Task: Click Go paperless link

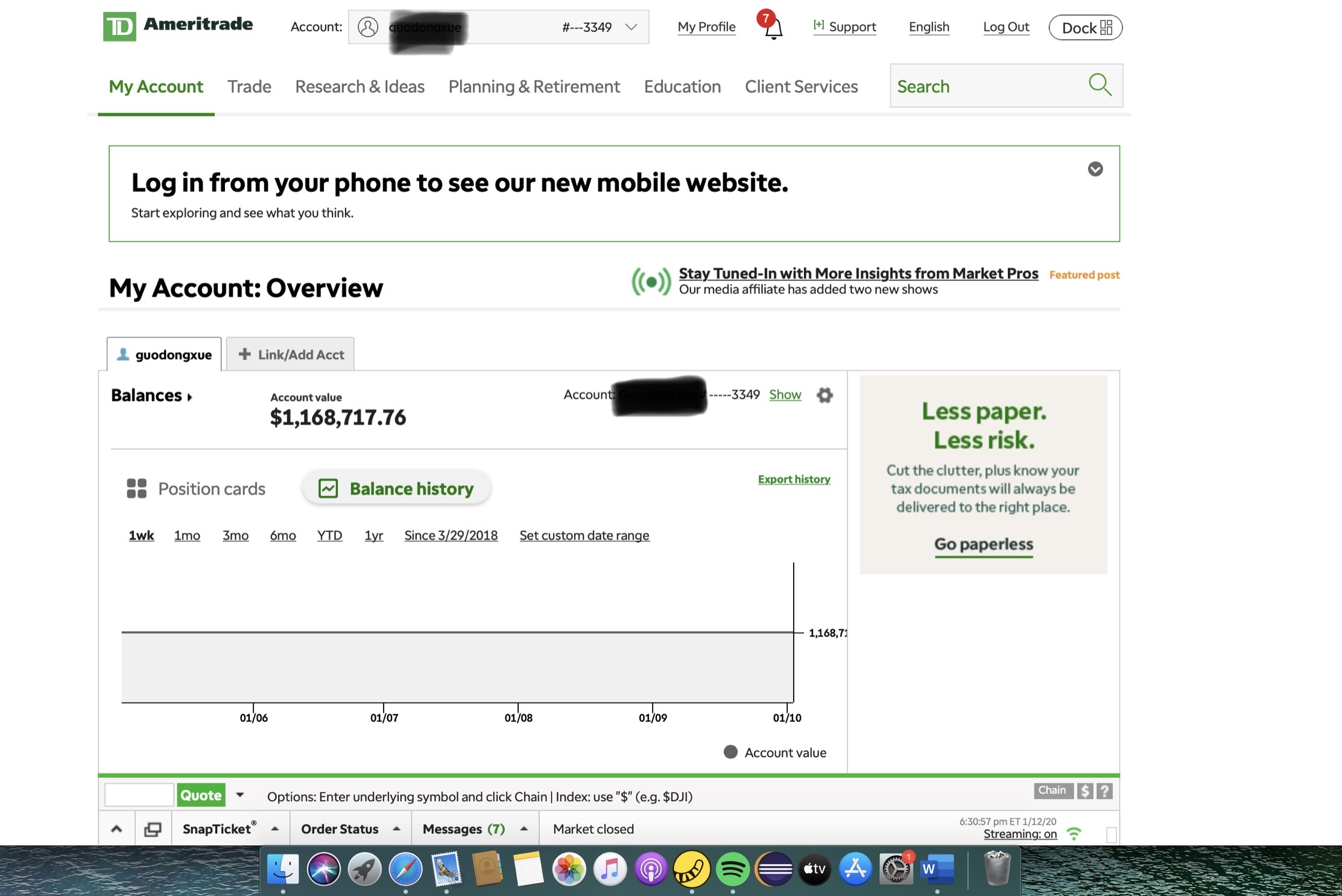Action: click(x=983, y=544)
